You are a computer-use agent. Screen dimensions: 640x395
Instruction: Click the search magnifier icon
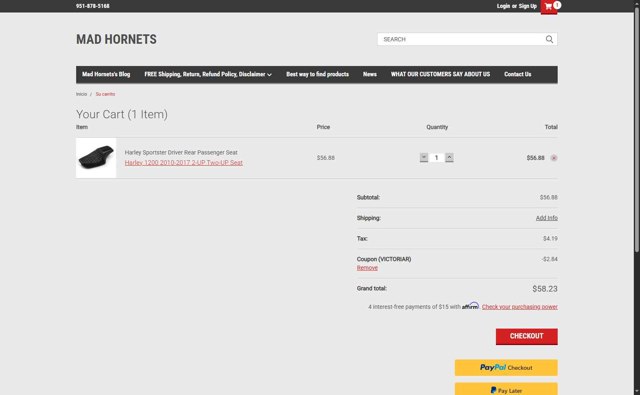pyautogui.click(x=549, y=39)
